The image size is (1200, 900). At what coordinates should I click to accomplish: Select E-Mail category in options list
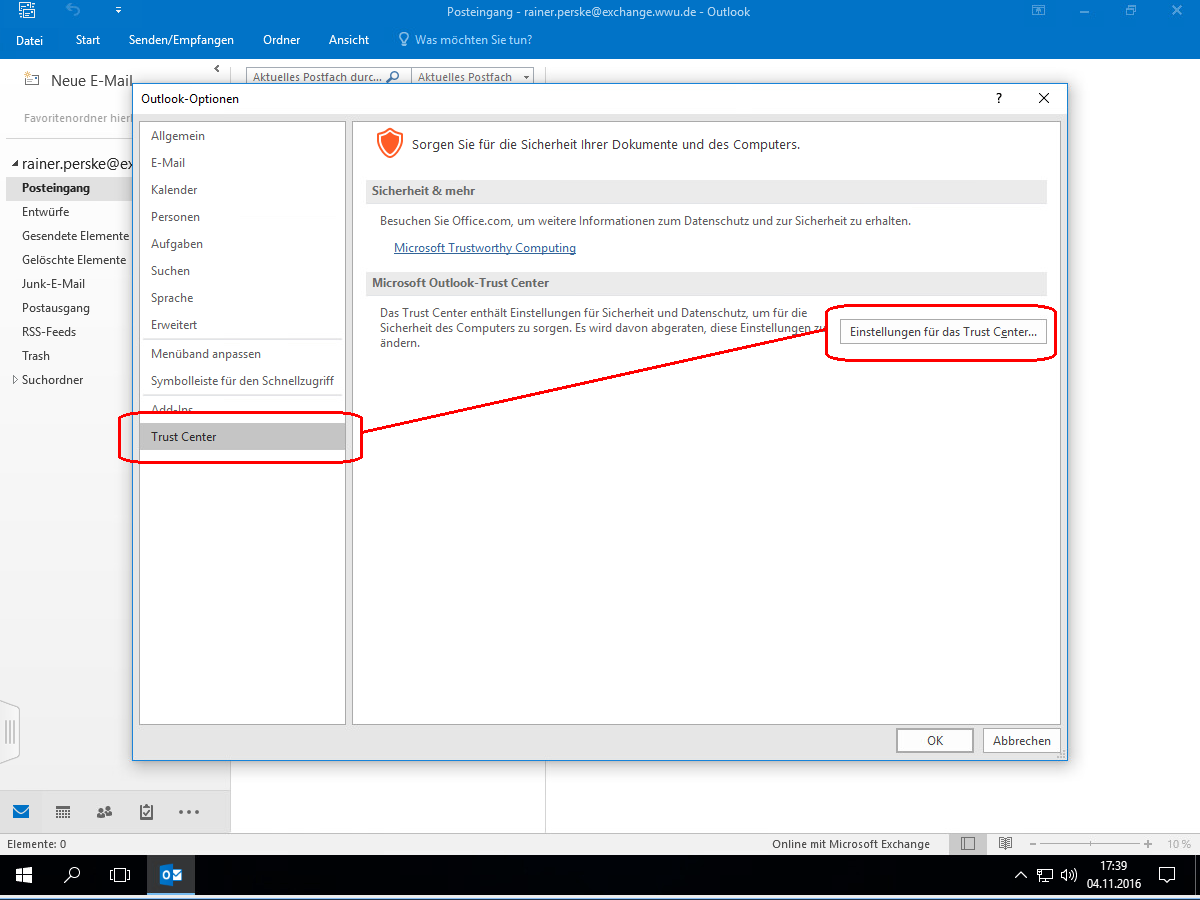point(168,163)
